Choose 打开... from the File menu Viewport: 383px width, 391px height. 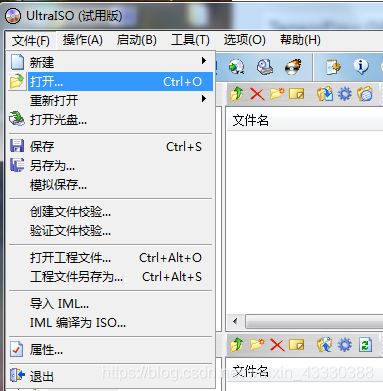tap(110, 81)
